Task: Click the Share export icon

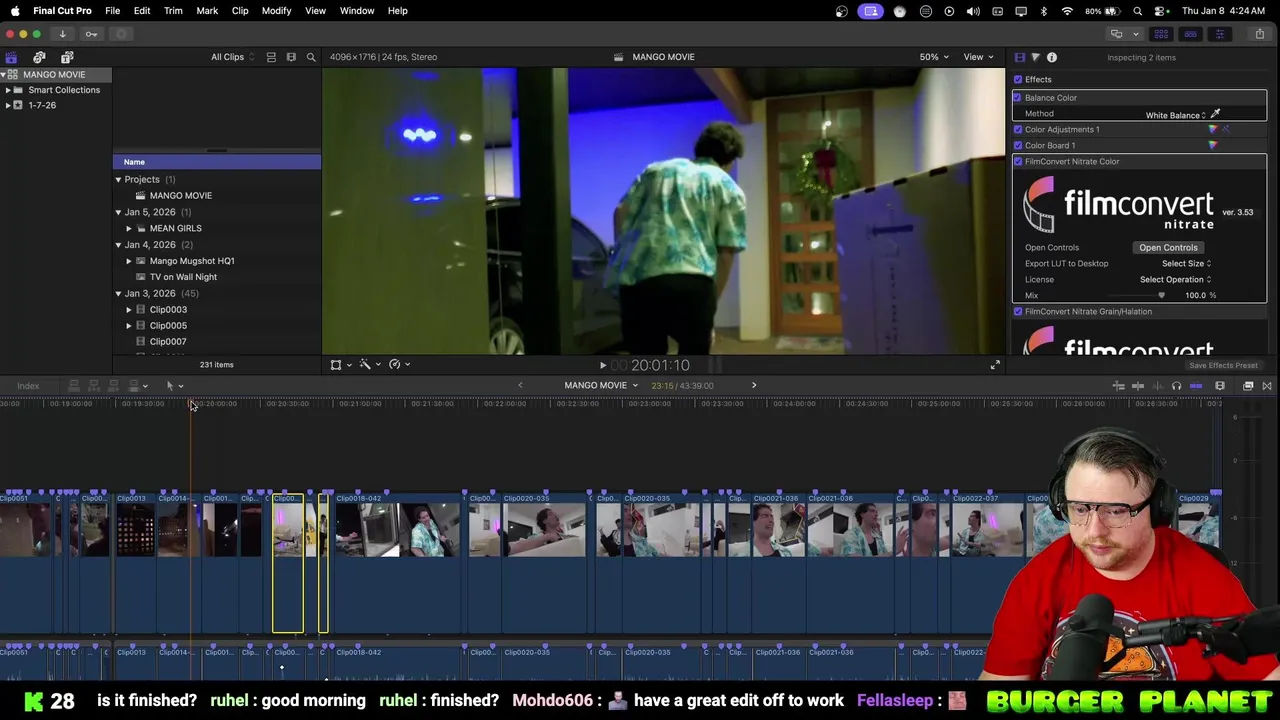Action: 1259,34
